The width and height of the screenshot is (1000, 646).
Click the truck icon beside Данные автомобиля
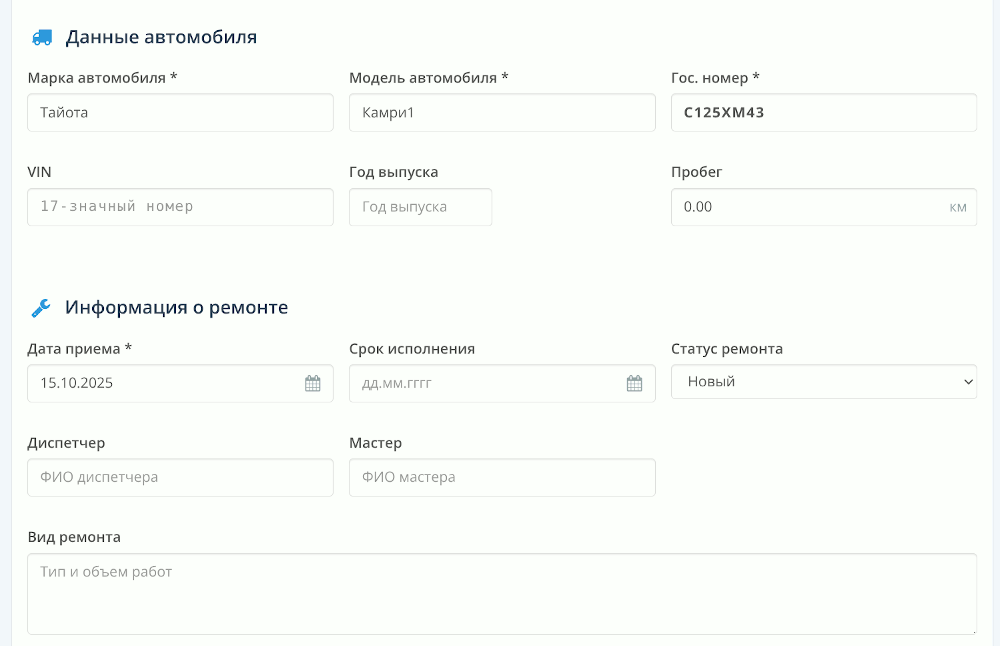[x=42, y=38]
